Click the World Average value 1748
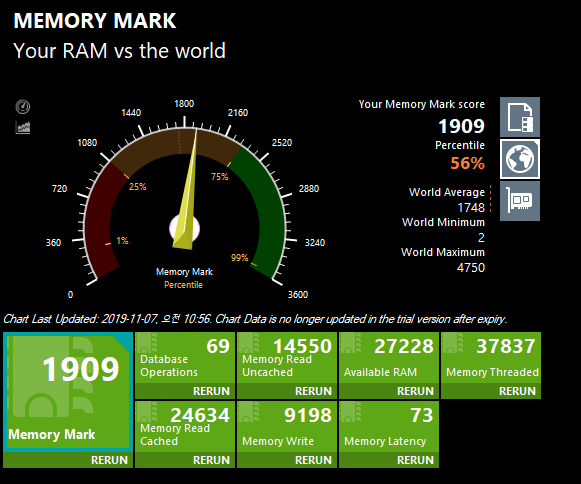This screenshot has height=484, width=581. [x=471, y=208]
